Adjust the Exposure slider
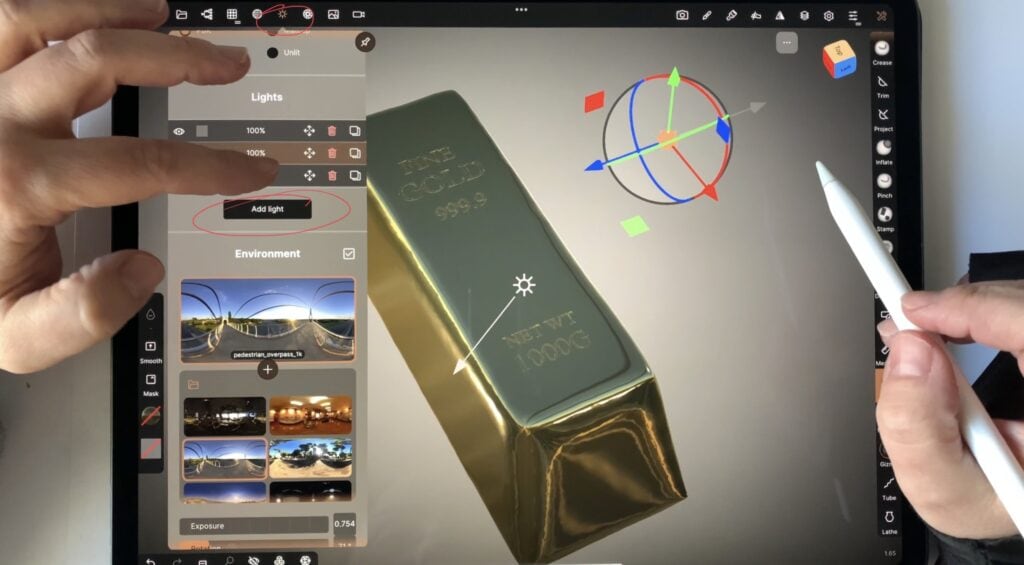Viewport: 1024px width, 565px height. [x=254, y=525]
